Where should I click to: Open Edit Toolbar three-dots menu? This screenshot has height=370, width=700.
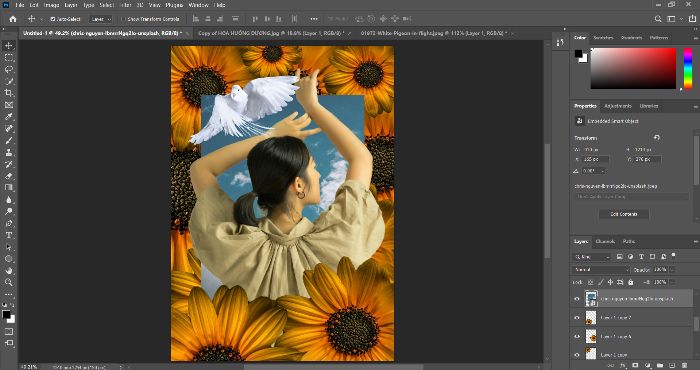click(x=8, y=295)
